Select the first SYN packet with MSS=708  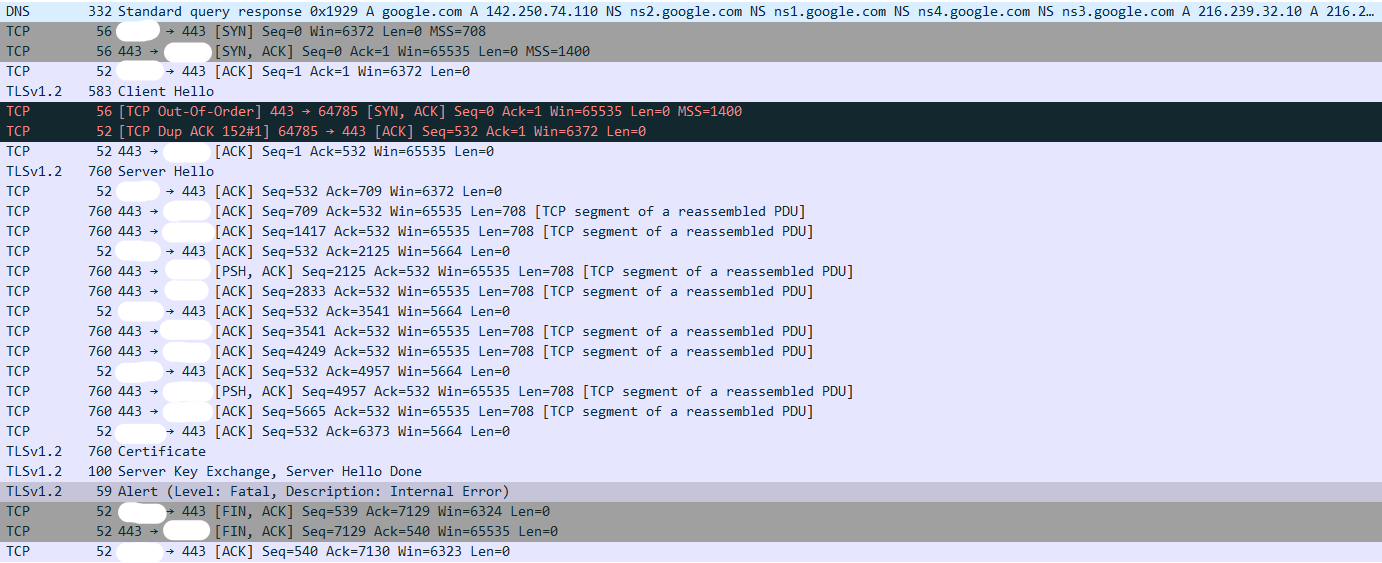tap(691, 31)
